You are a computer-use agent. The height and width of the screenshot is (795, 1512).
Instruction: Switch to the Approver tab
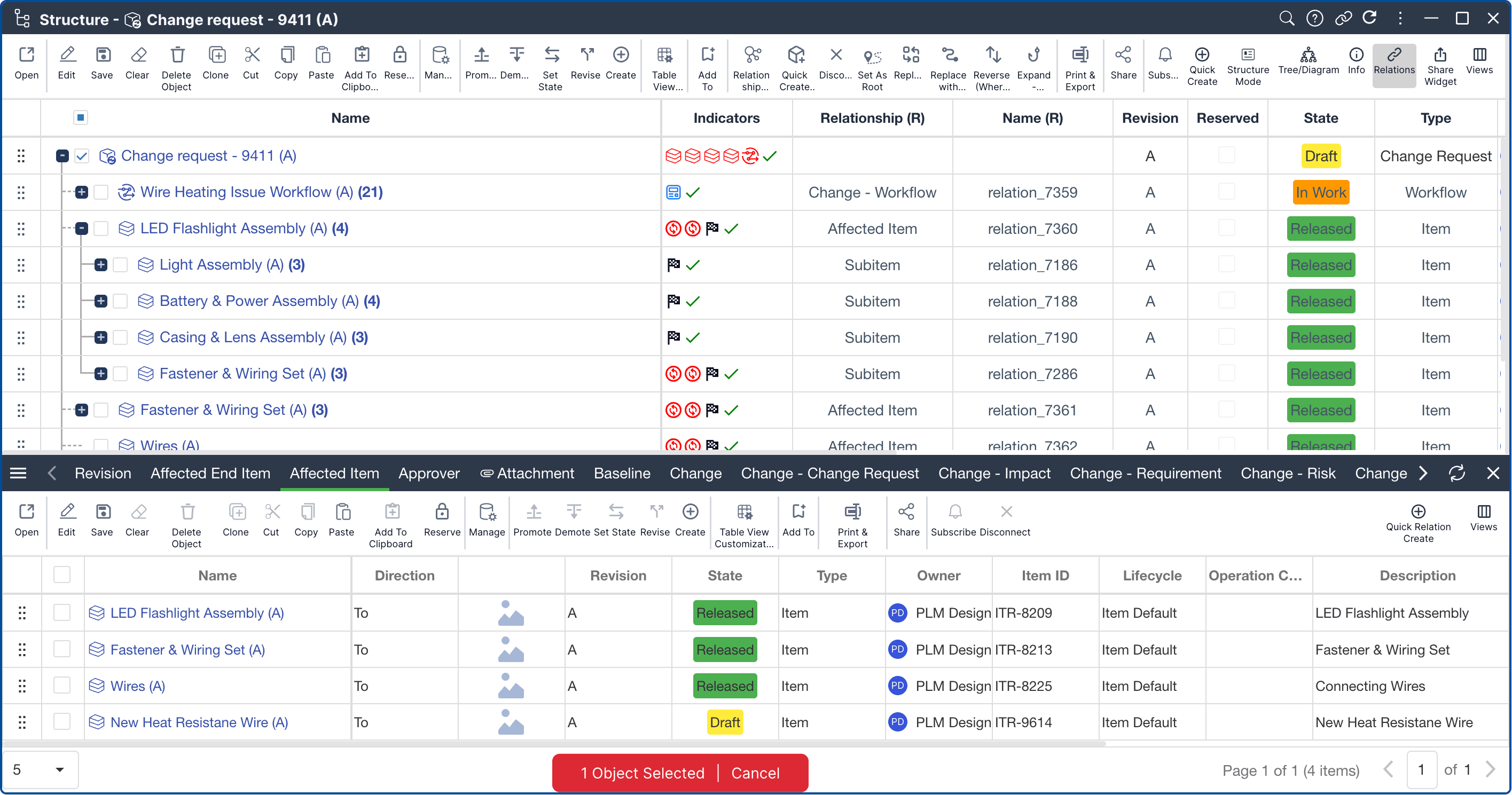[x=428, y=473]
